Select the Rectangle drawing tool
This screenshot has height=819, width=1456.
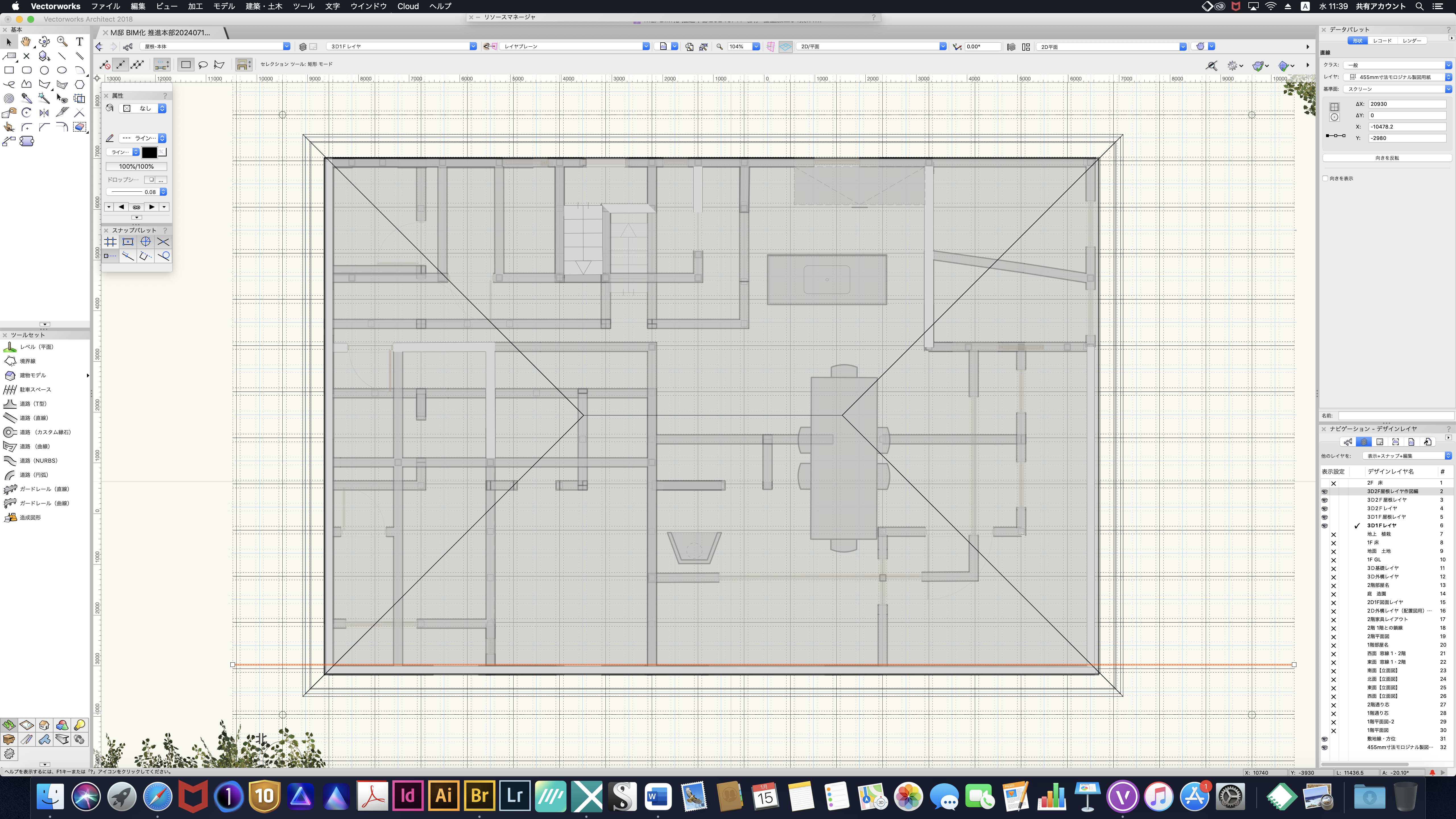pos(9,70)
